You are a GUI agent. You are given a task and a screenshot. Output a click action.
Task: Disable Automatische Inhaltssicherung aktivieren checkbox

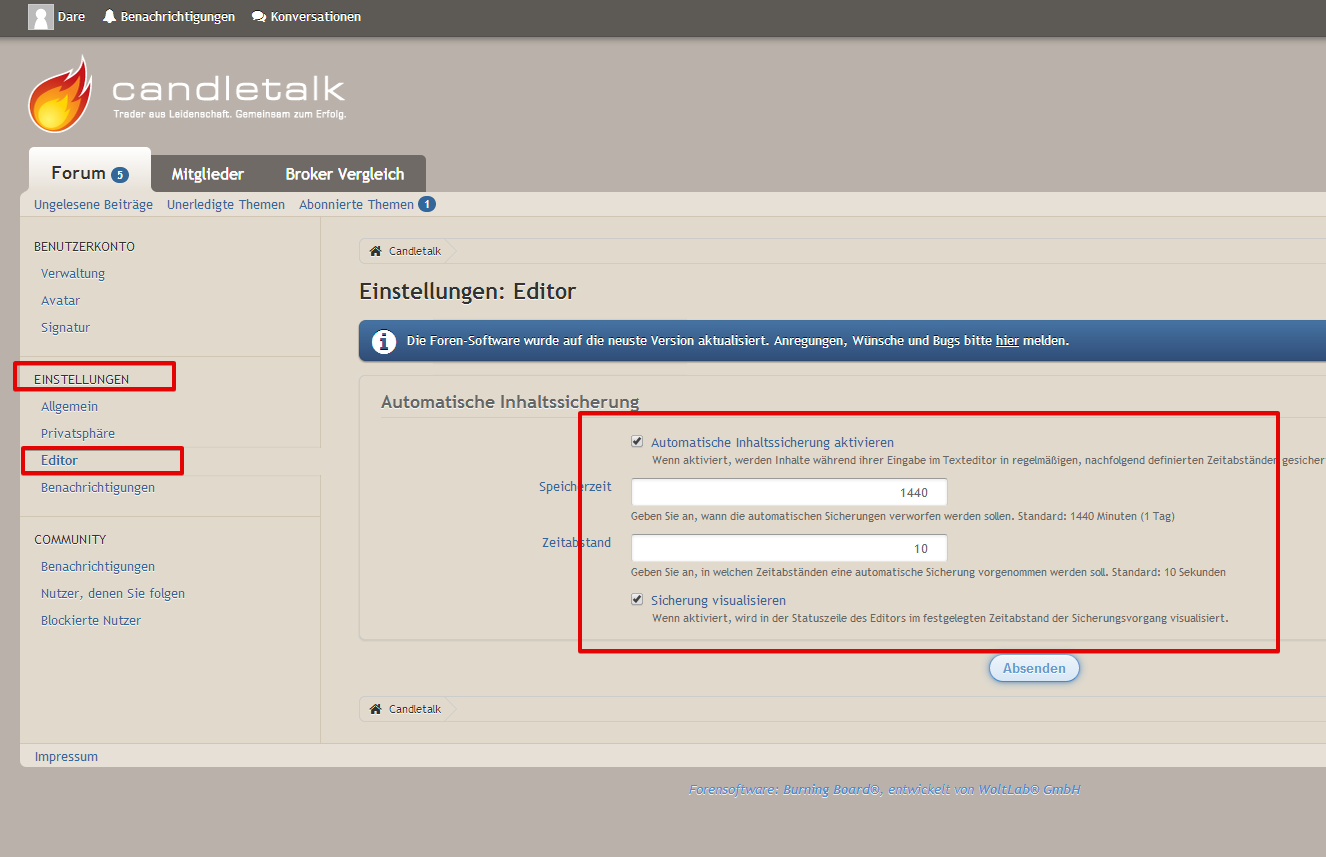coord(637,441)
